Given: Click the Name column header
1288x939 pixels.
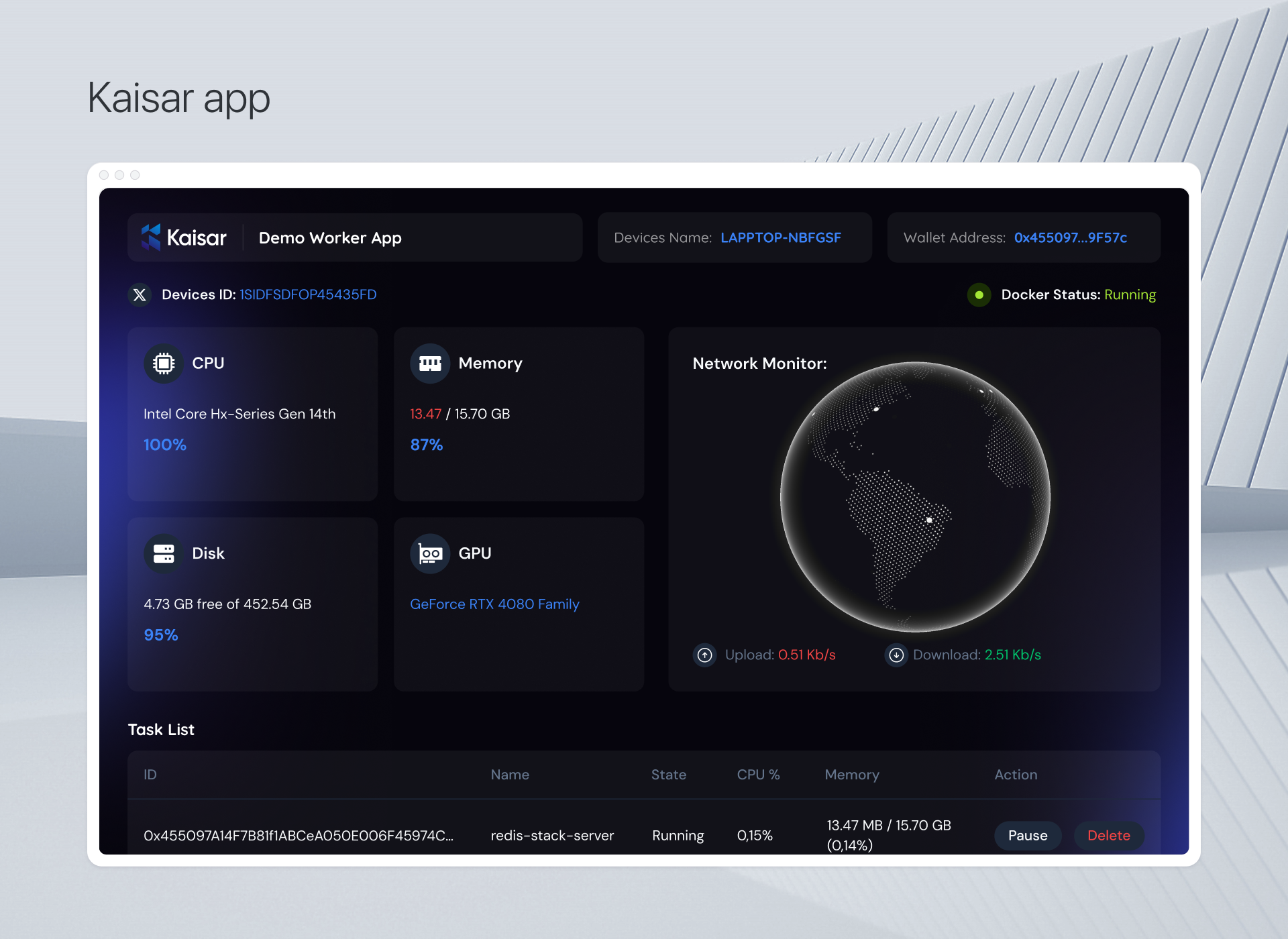Looking at the screenshot, I should tap(510, 775).
